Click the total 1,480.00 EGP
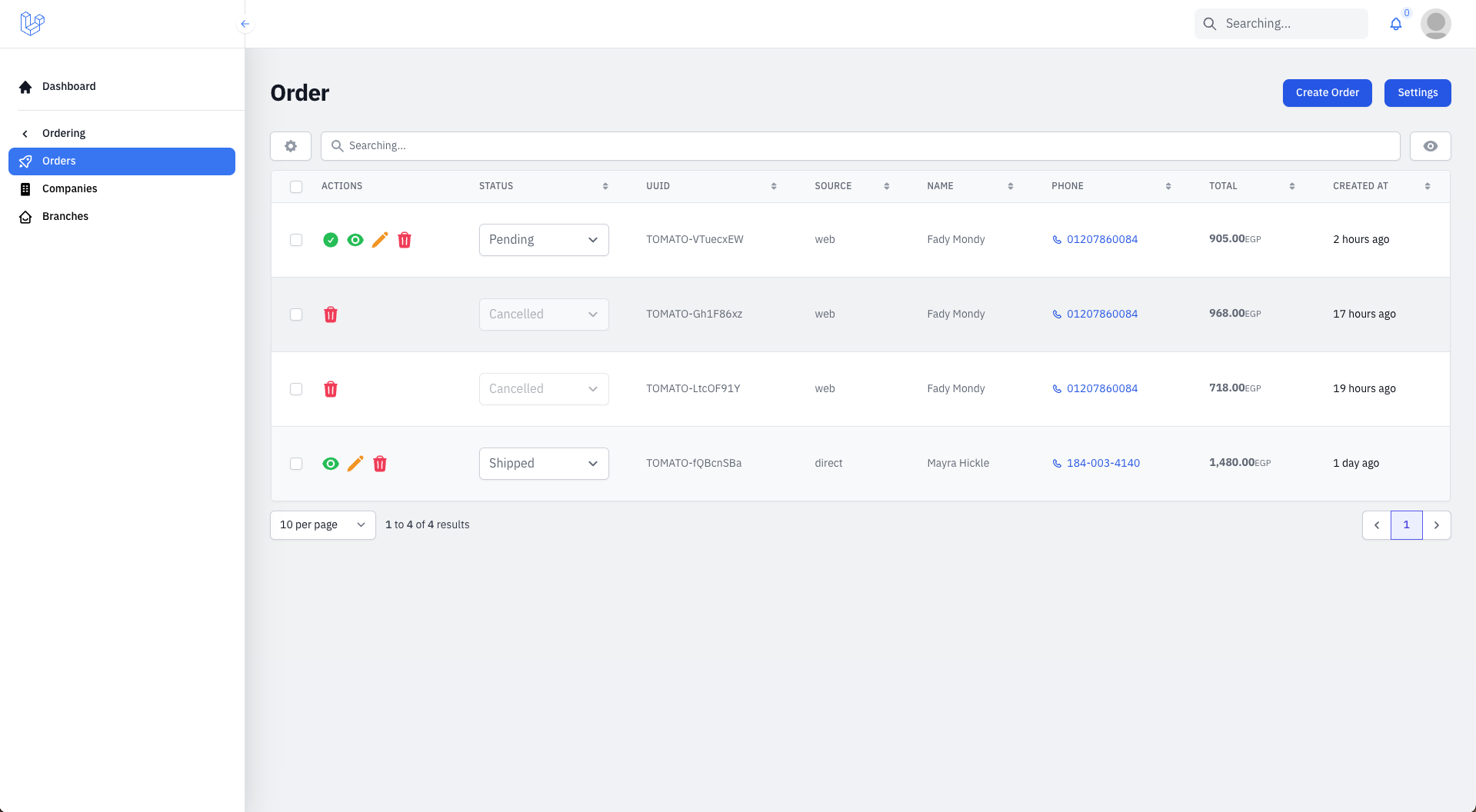 click(1240, 463)
